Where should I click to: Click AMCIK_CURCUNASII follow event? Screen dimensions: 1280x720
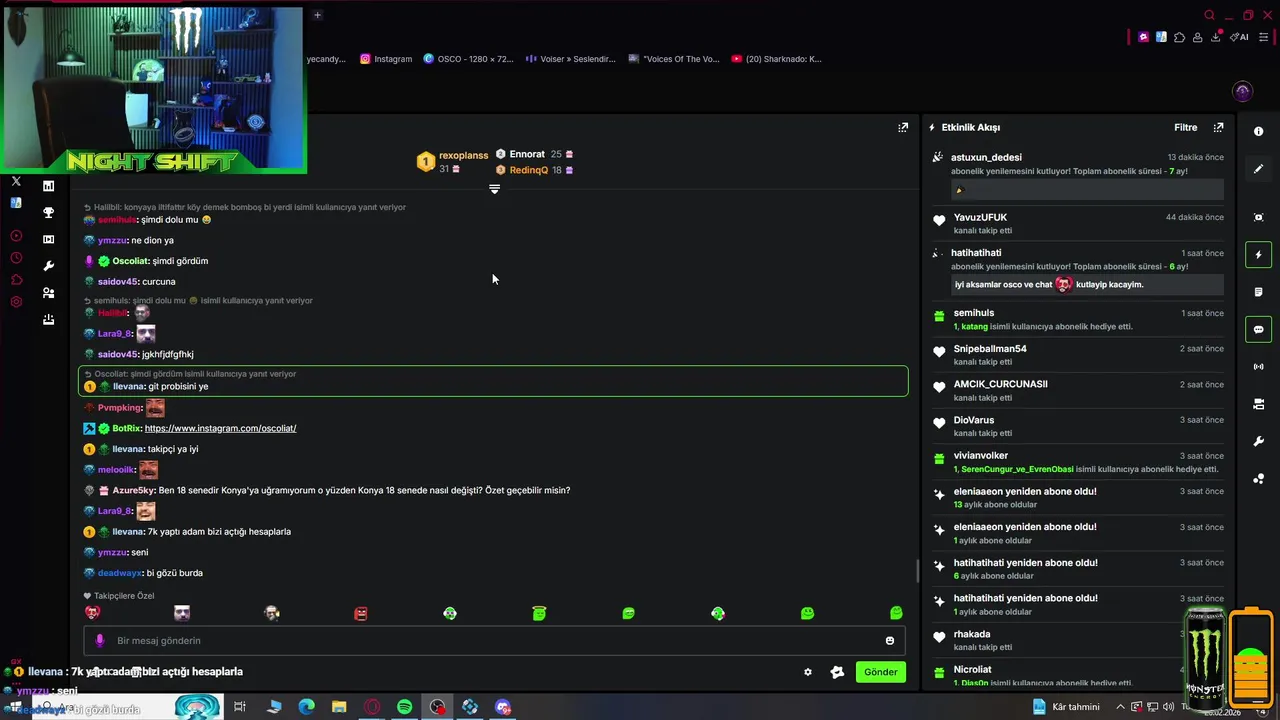1000,384
